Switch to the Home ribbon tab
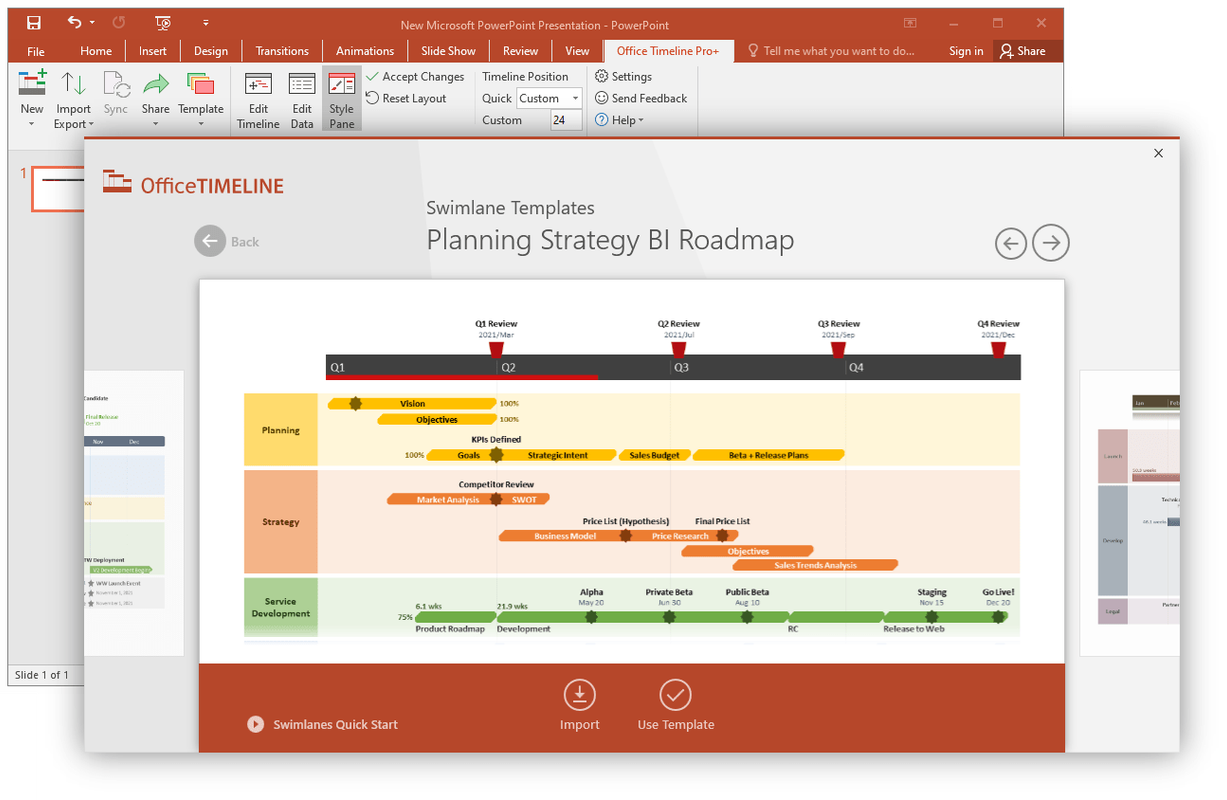1227x800 pixels. [x=96, y=51]
